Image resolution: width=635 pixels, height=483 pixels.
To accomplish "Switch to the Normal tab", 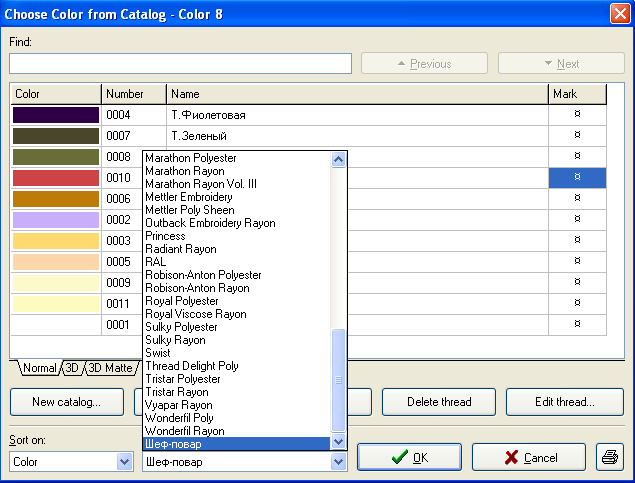I will (39, 368).
